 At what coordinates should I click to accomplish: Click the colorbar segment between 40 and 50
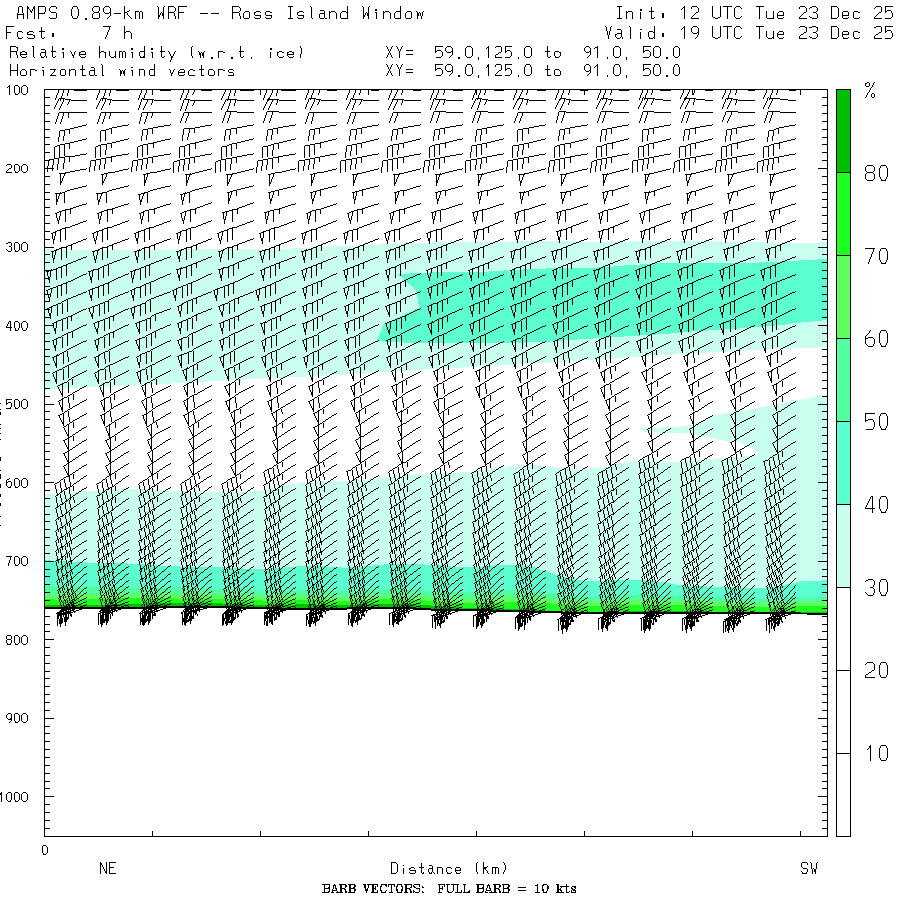[843, 463]
